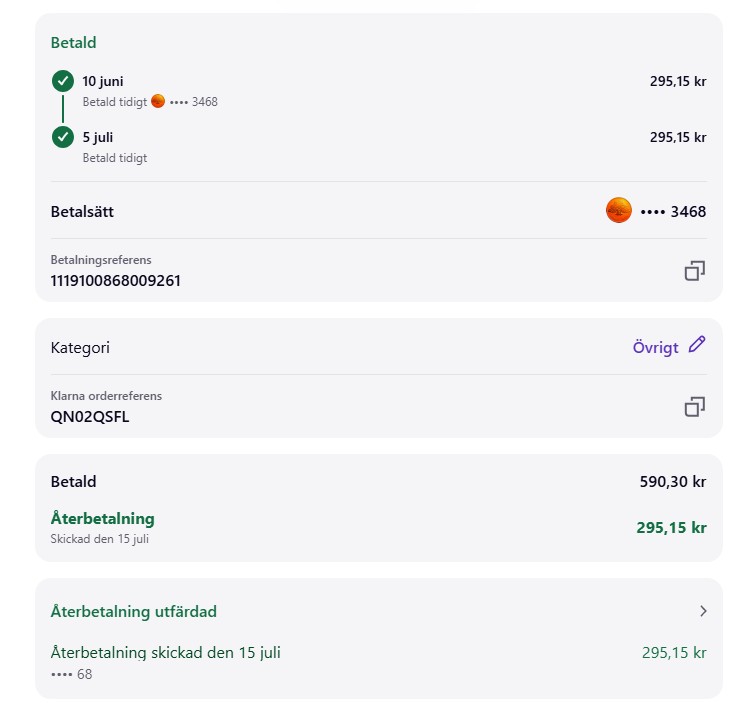This screenshot has height=703, width=755.
Task: Click the Återbetalning skickad den 15 juli entry
Action: [x=165, y=653]
